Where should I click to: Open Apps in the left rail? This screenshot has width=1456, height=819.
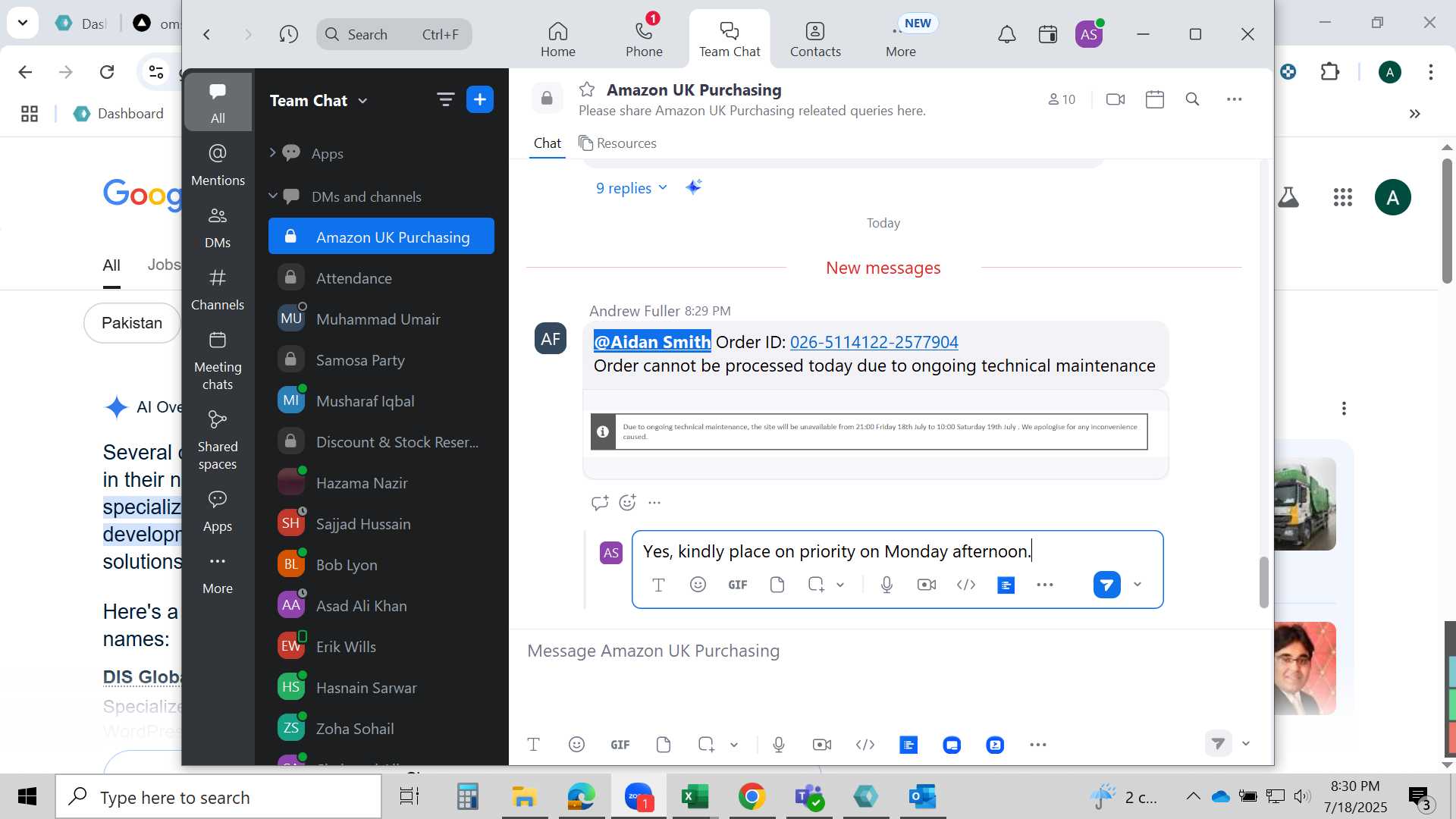point(218,510)
